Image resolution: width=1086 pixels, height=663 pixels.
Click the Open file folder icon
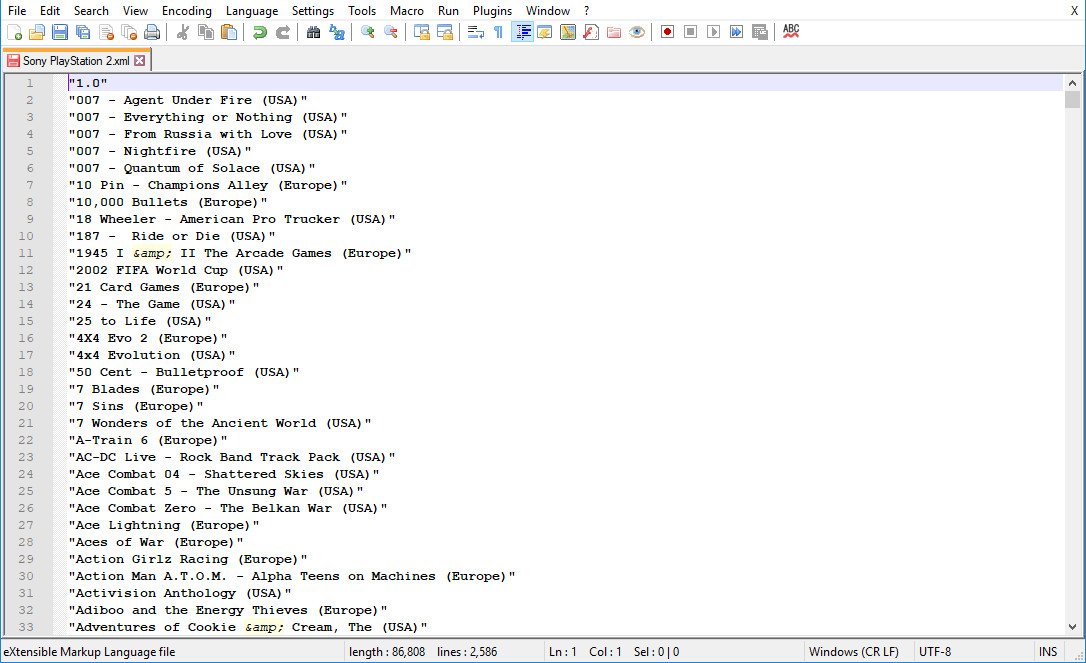pos(37,32)
